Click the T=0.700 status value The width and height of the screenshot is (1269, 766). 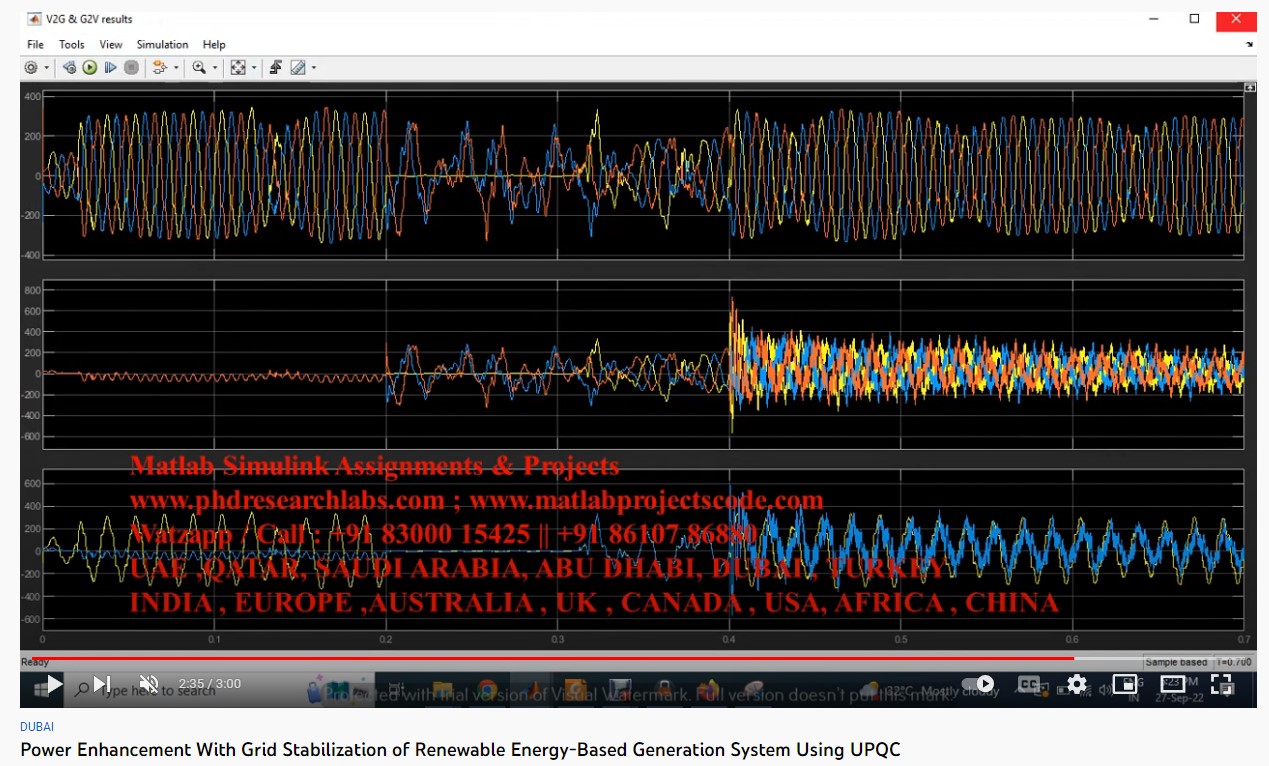click(1234, 662)
